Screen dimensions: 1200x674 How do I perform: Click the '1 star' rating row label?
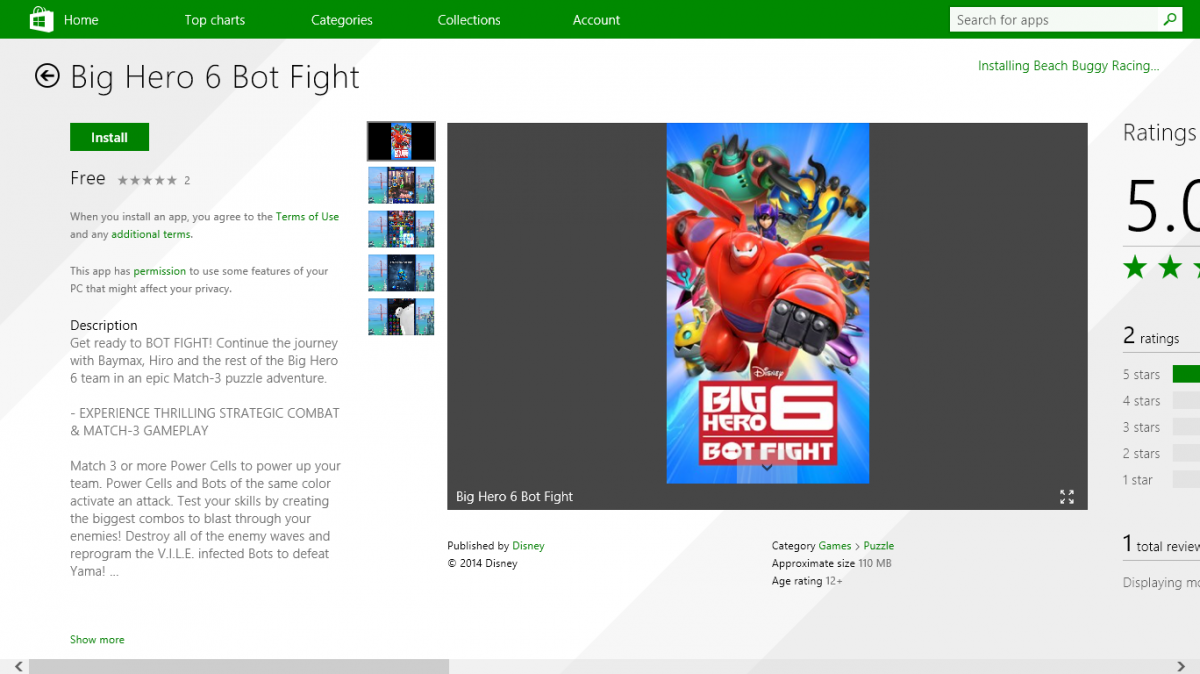point(1138,480)
